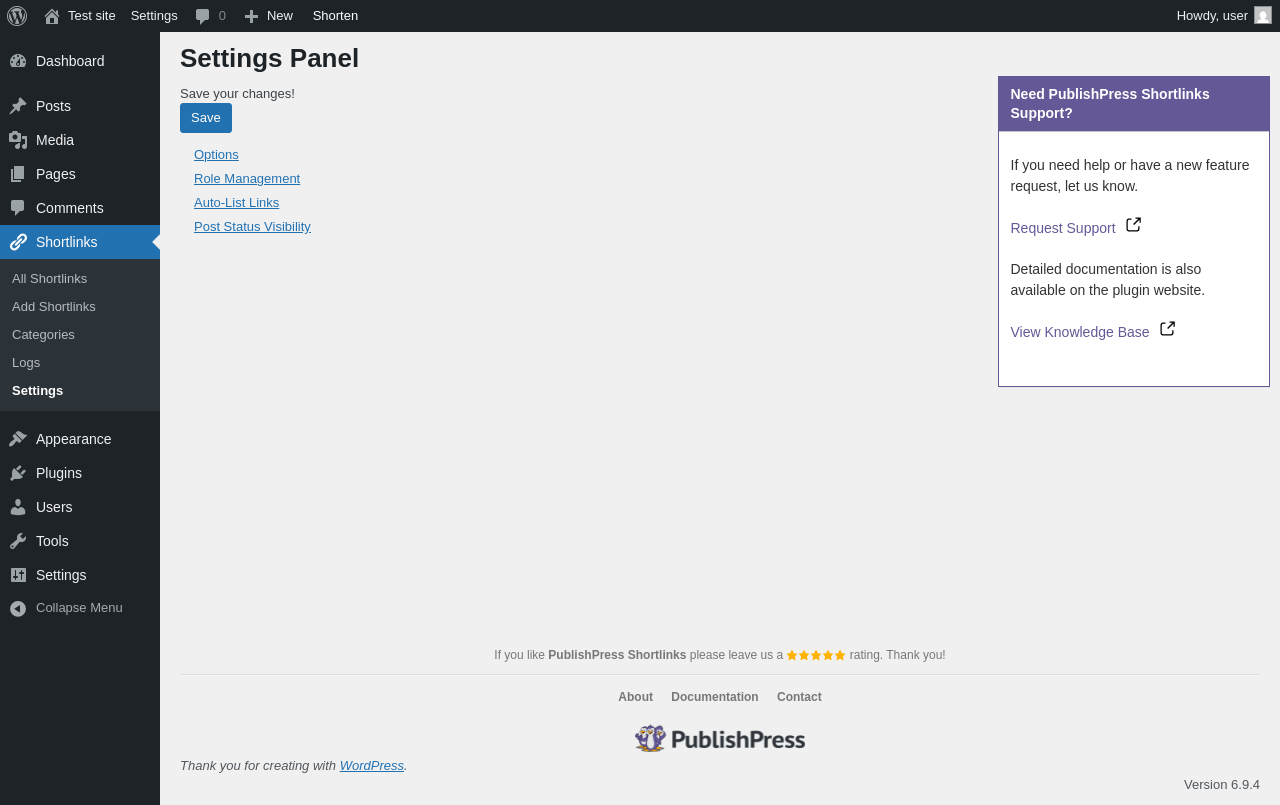1280x805 pixels.
Task: Open the Role Management settings tab
Action: tap(247, 179)
